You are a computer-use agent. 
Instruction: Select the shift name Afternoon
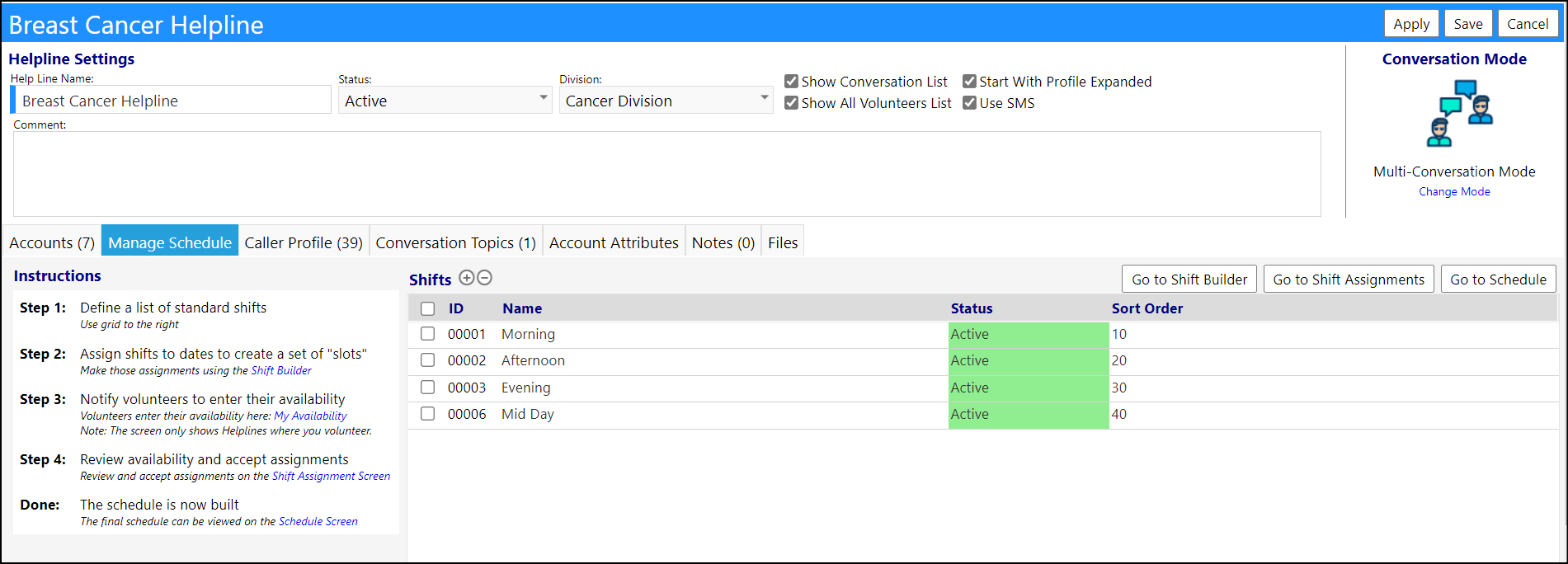(533, 360)
